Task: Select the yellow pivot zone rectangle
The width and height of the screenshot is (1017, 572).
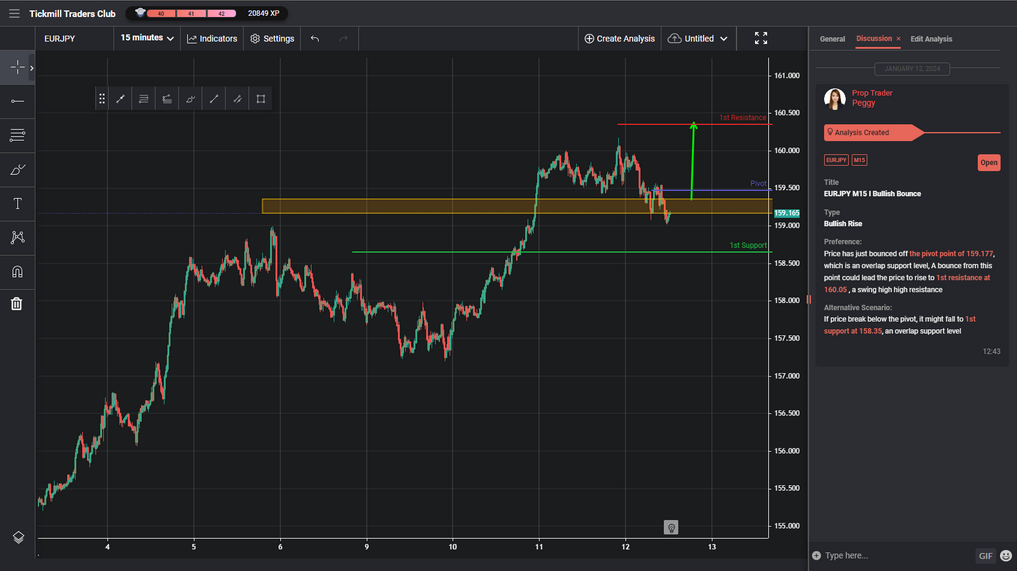Action: point(516,206)
